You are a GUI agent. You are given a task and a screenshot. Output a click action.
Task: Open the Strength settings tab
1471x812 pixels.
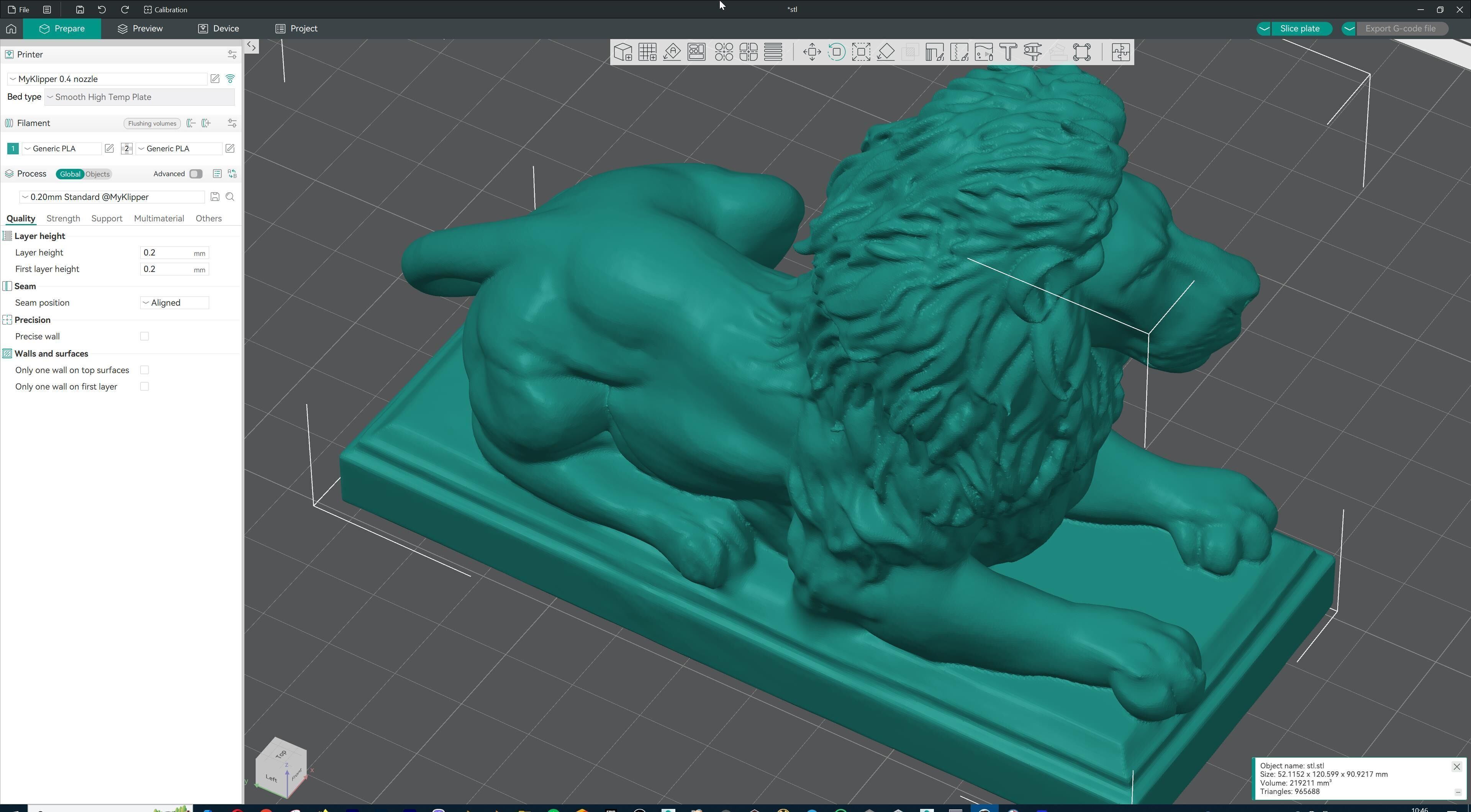[63, 219]
